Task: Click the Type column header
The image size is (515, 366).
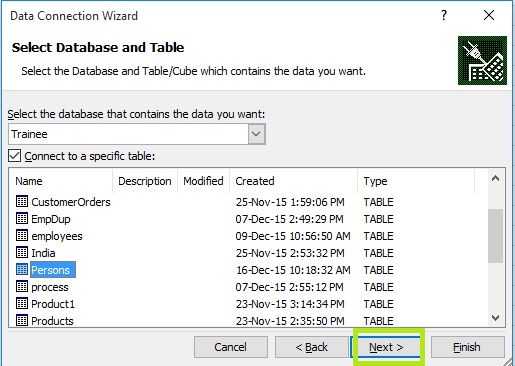Action: (x=416, y=181)
